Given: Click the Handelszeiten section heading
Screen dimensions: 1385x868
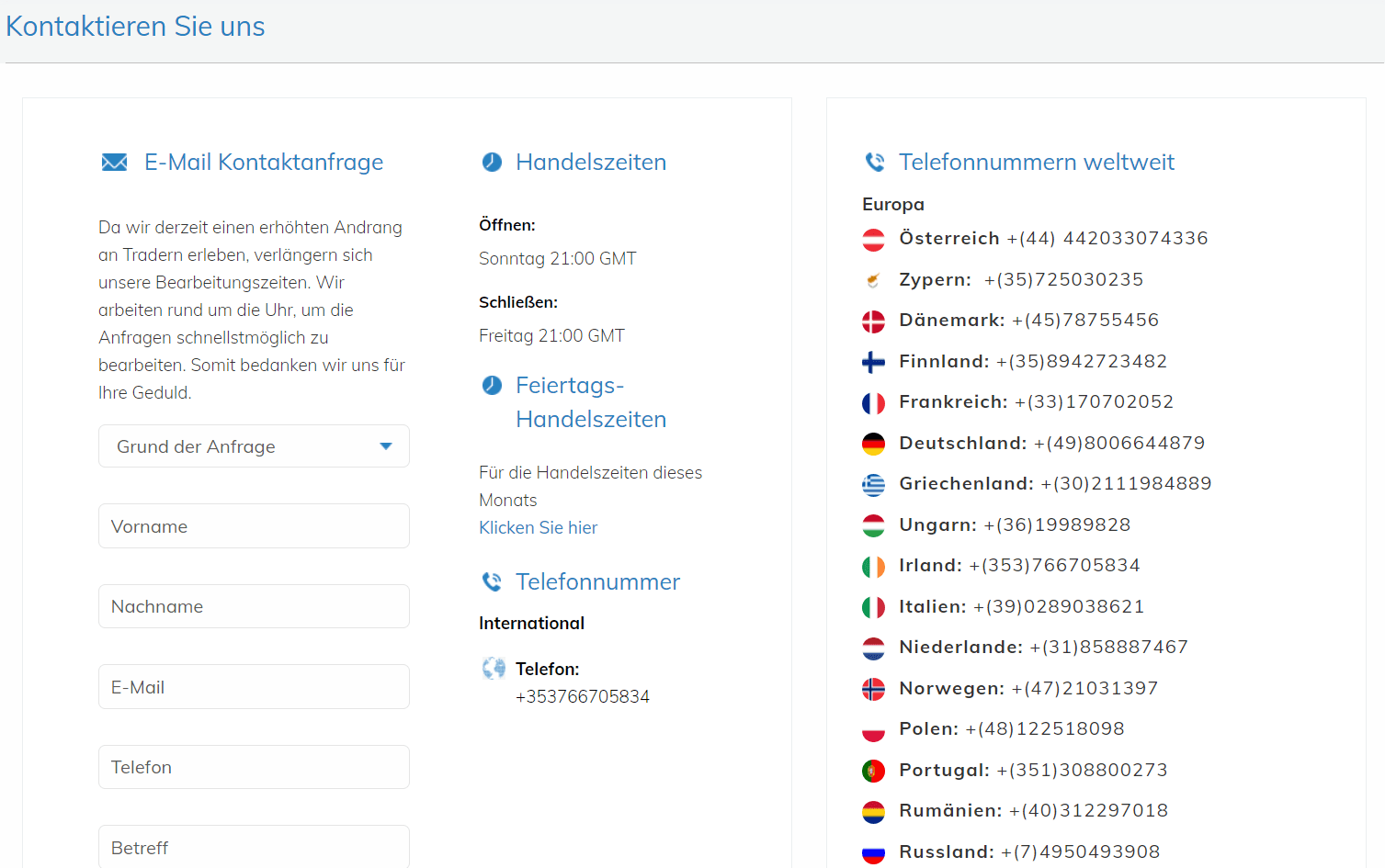Looking at the screenshot, I should [591, 163].
